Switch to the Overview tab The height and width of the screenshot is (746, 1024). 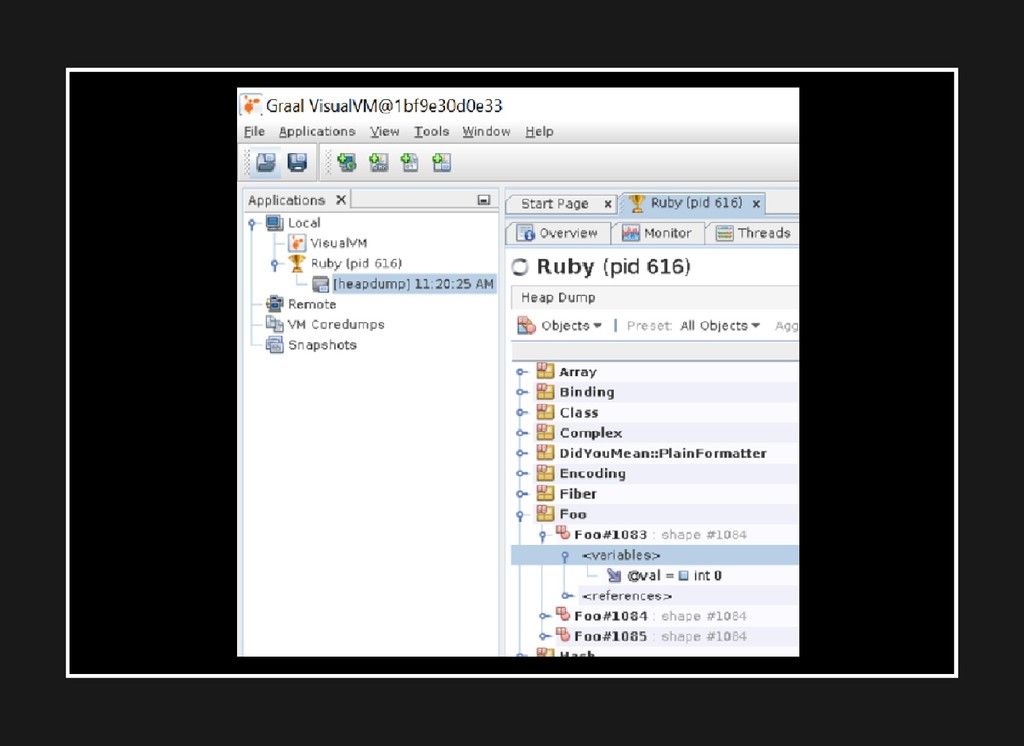point(557,233)
